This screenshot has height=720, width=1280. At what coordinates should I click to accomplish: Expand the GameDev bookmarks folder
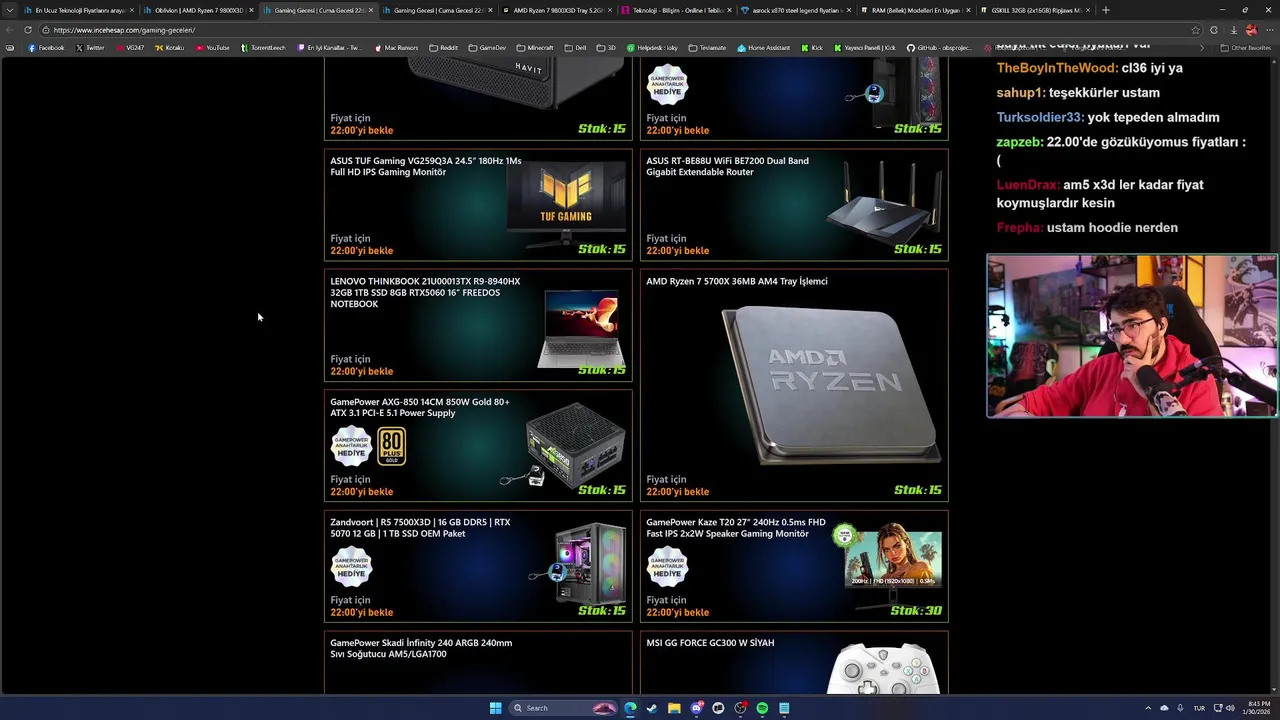487,48
